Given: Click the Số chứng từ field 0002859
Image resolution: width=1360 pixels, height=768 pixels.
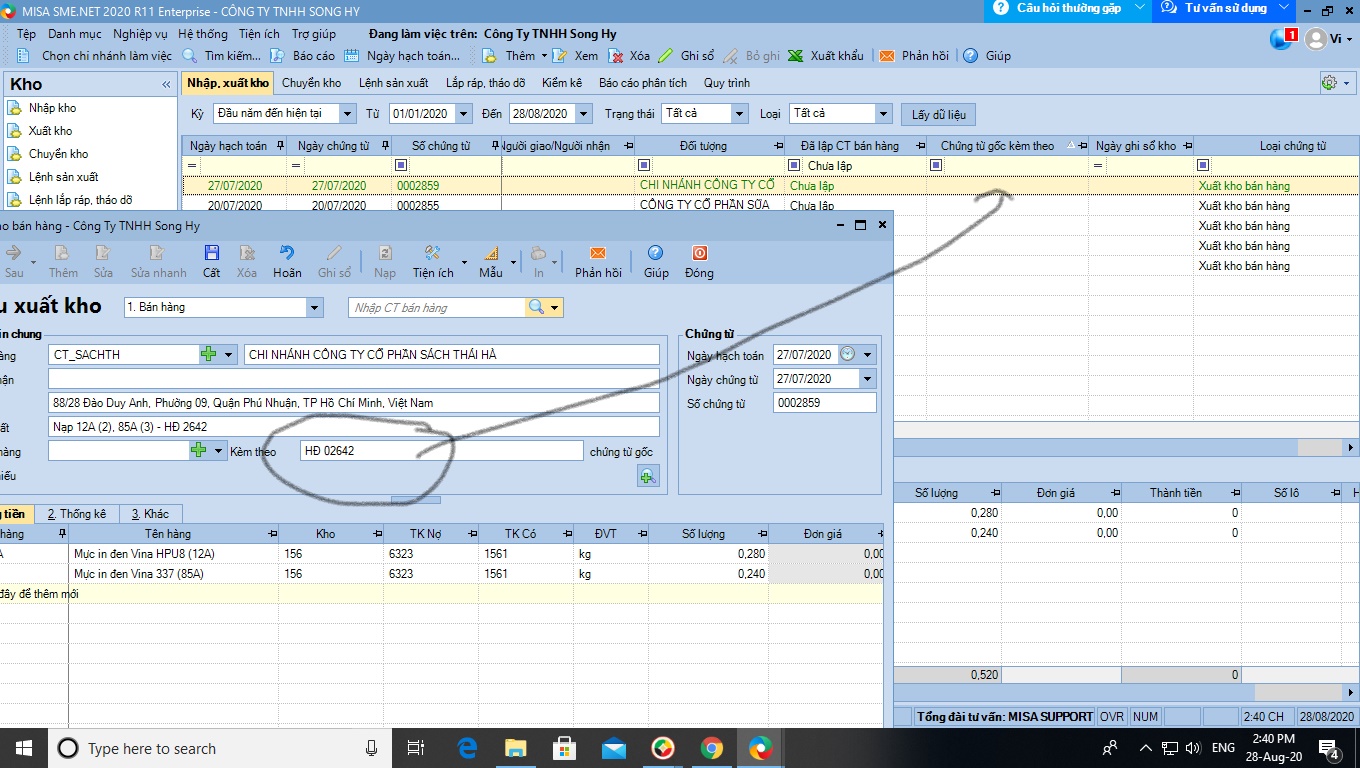Looking at the screenshot, I should click(x=824, y=403).
